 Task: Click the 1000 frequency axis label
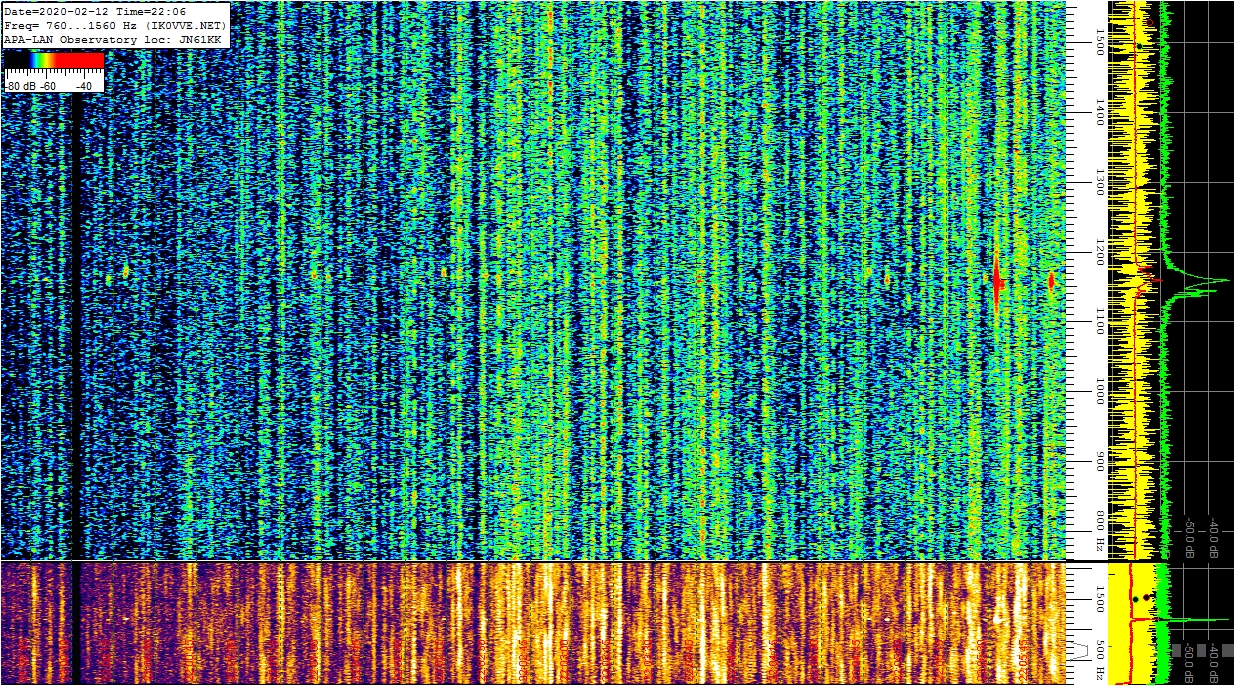1099,391
